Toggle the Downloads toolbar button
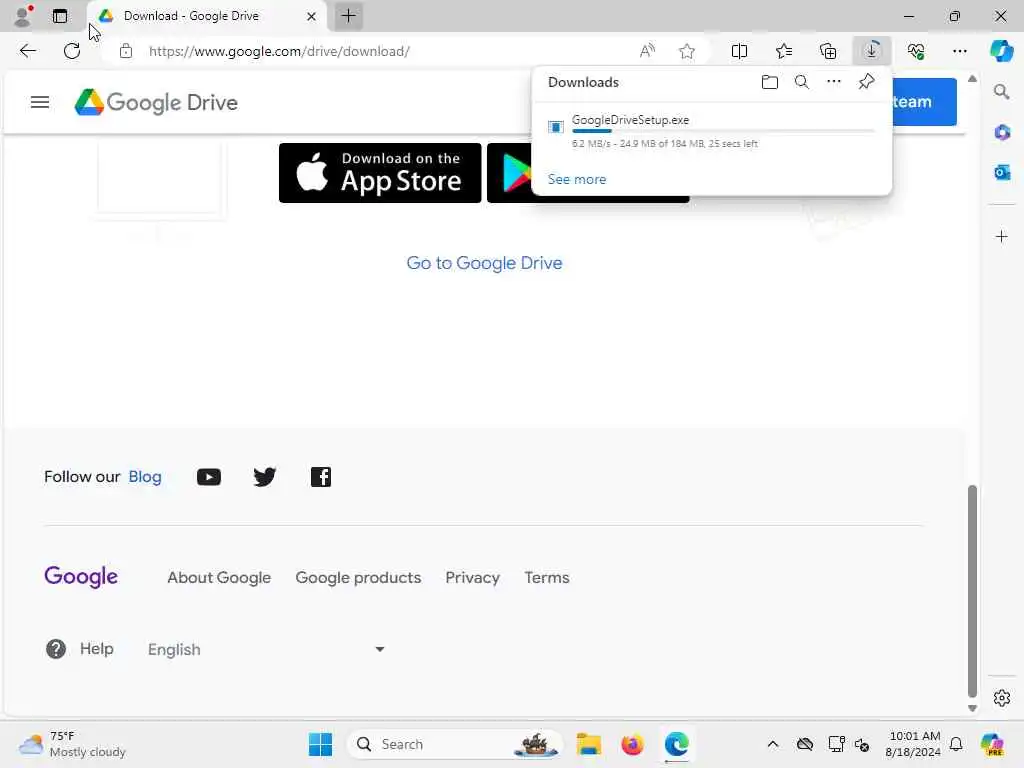Viewport: 1024px width, 768px height. tap(872, 51)
